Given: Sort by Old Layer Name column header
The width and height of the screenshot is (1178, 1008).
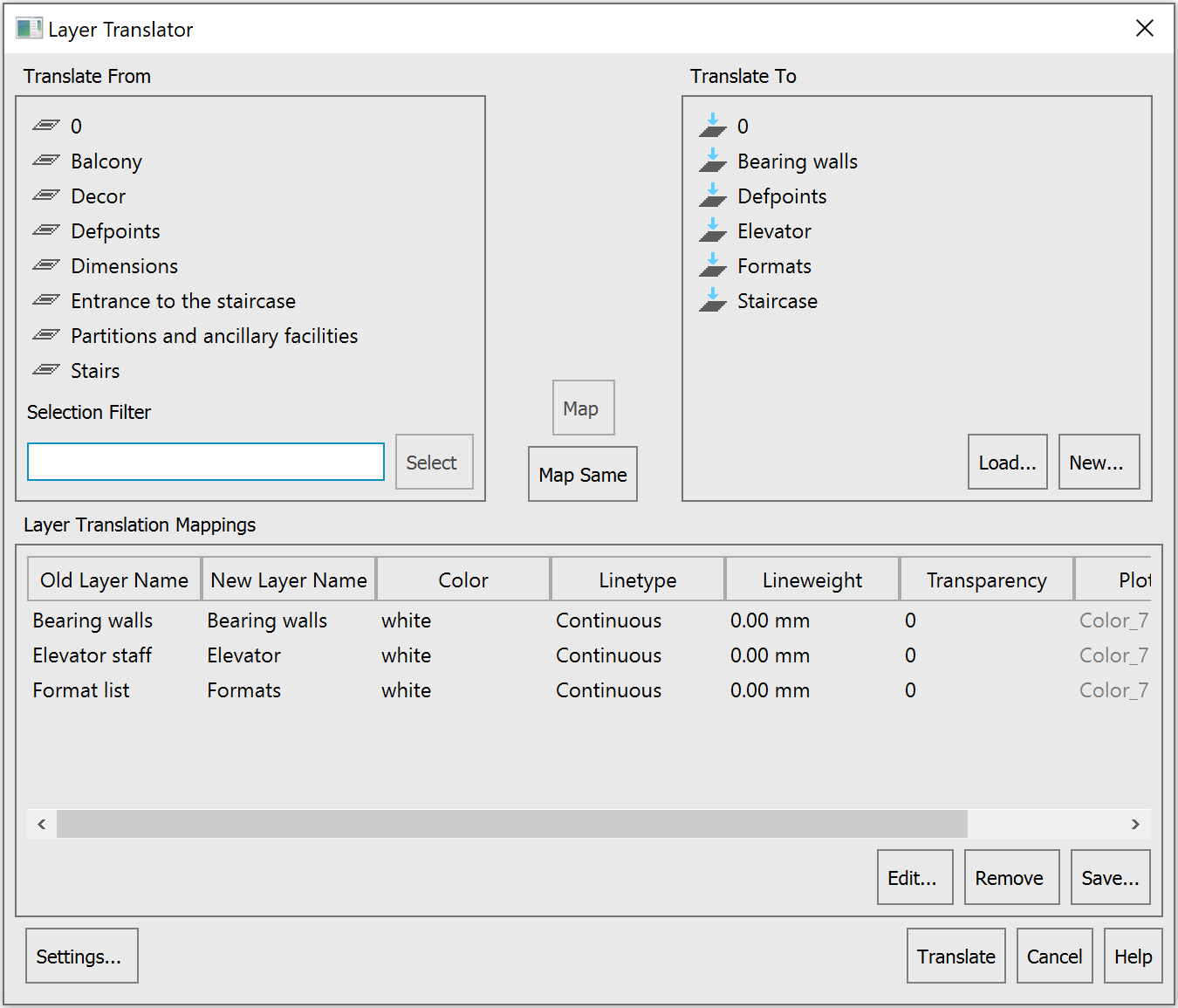Looking at the screenshot, I should click(x=114, y=580).
